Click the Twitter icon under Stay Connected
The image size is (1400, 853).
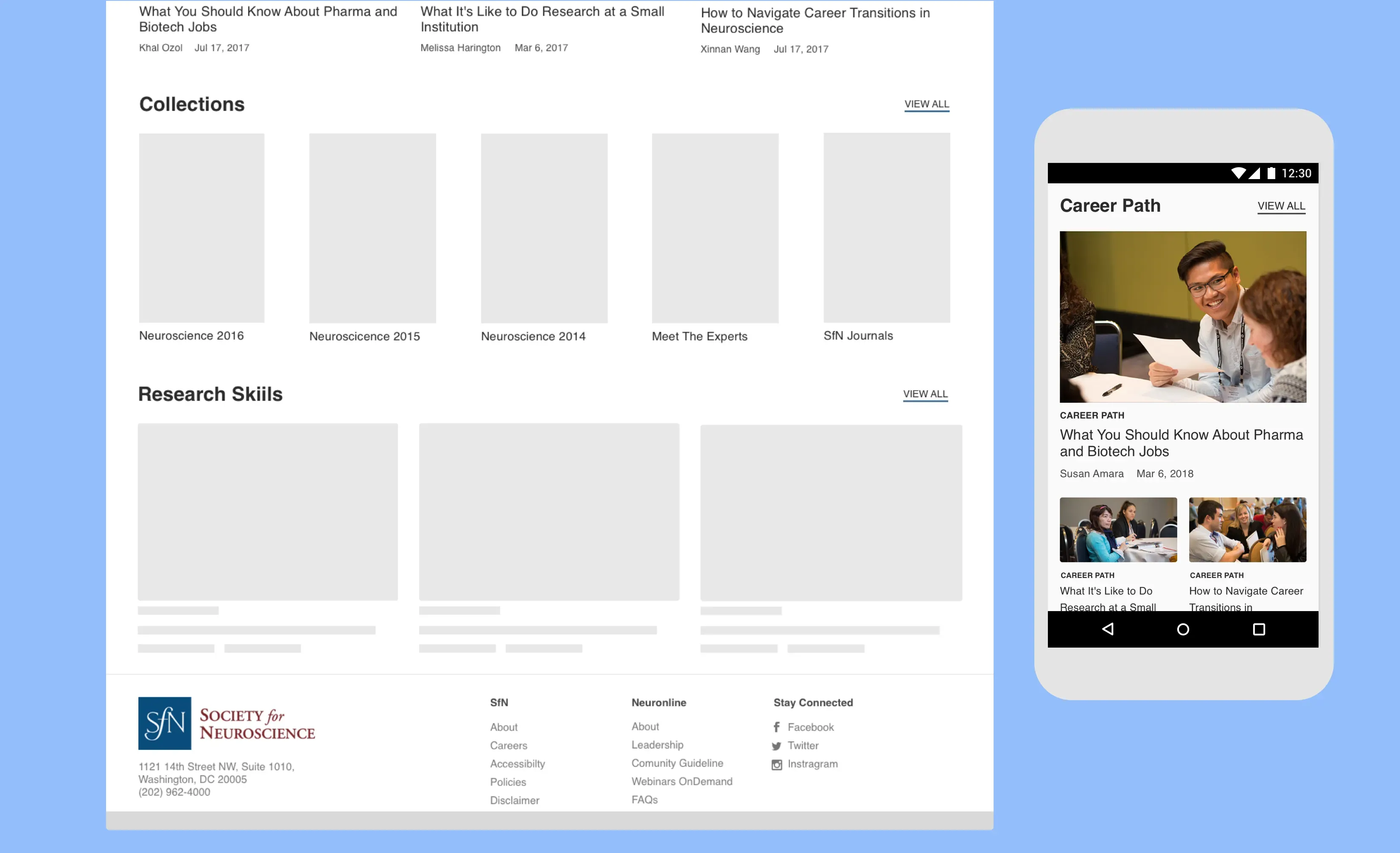(x=776, y=746)
